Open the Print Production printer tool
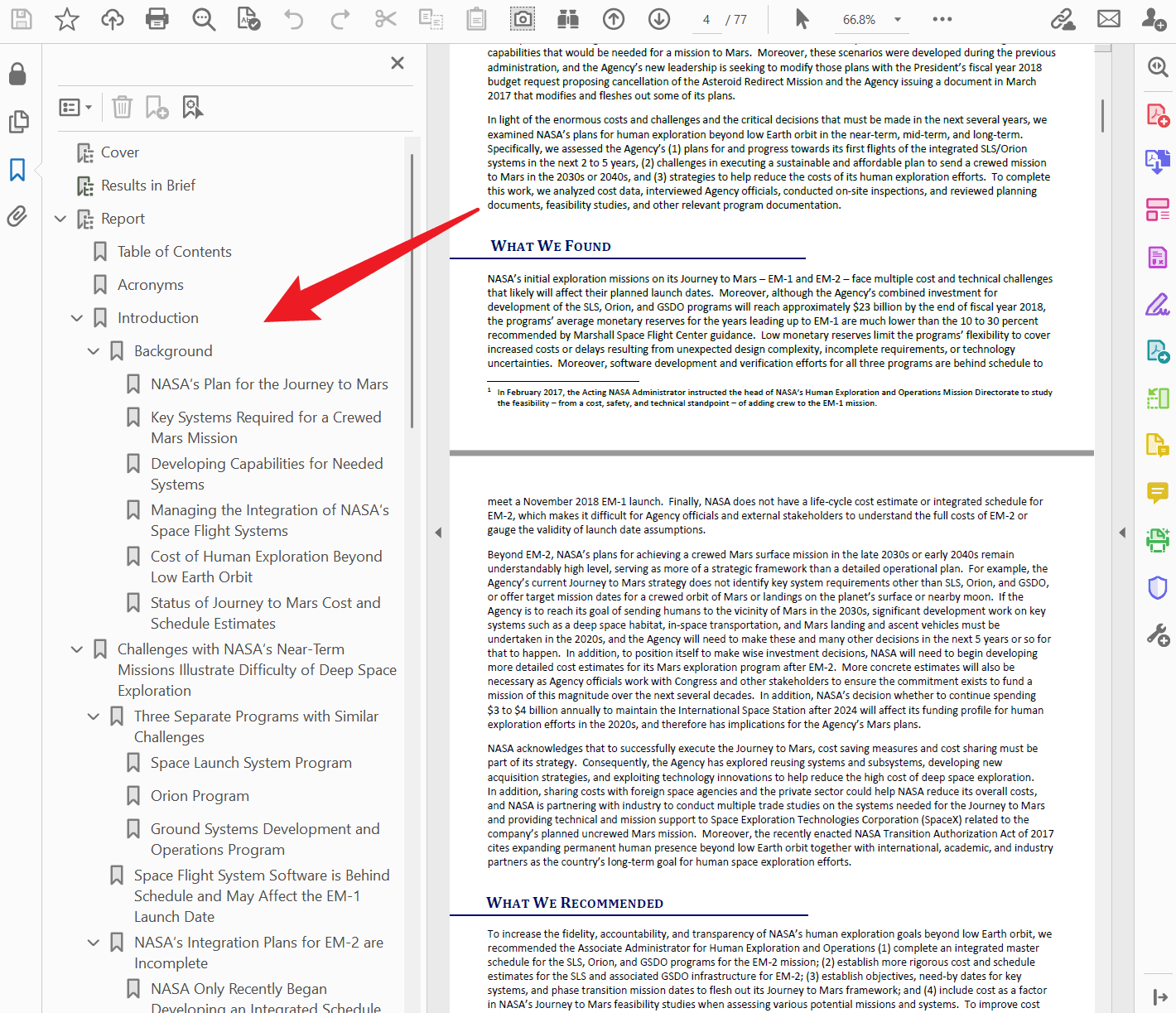 (1158, 541)
